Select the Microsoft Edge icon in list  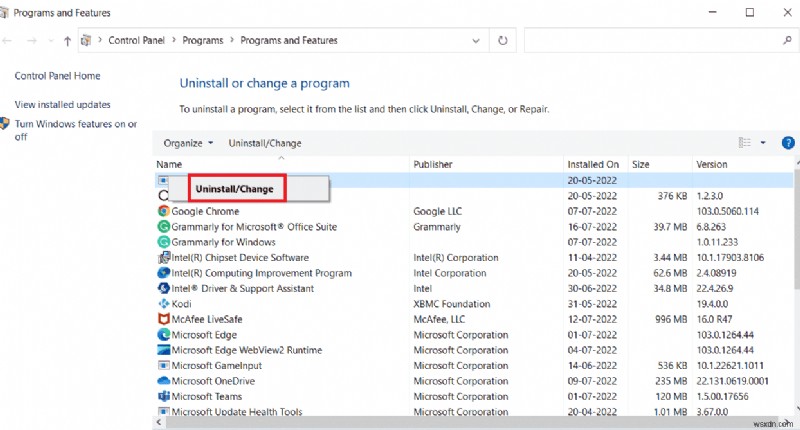tap(164, 335)
